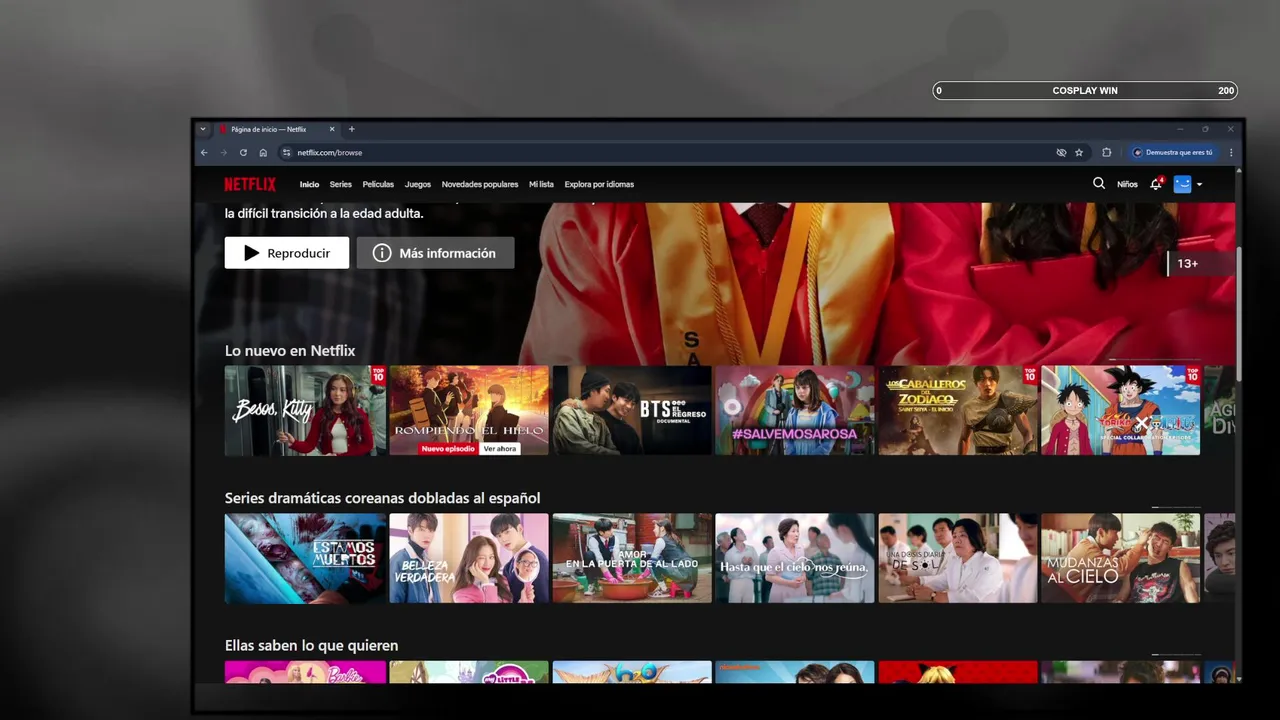
Task: Open the Netflix search magnifier
Action: pos(1099,183)
